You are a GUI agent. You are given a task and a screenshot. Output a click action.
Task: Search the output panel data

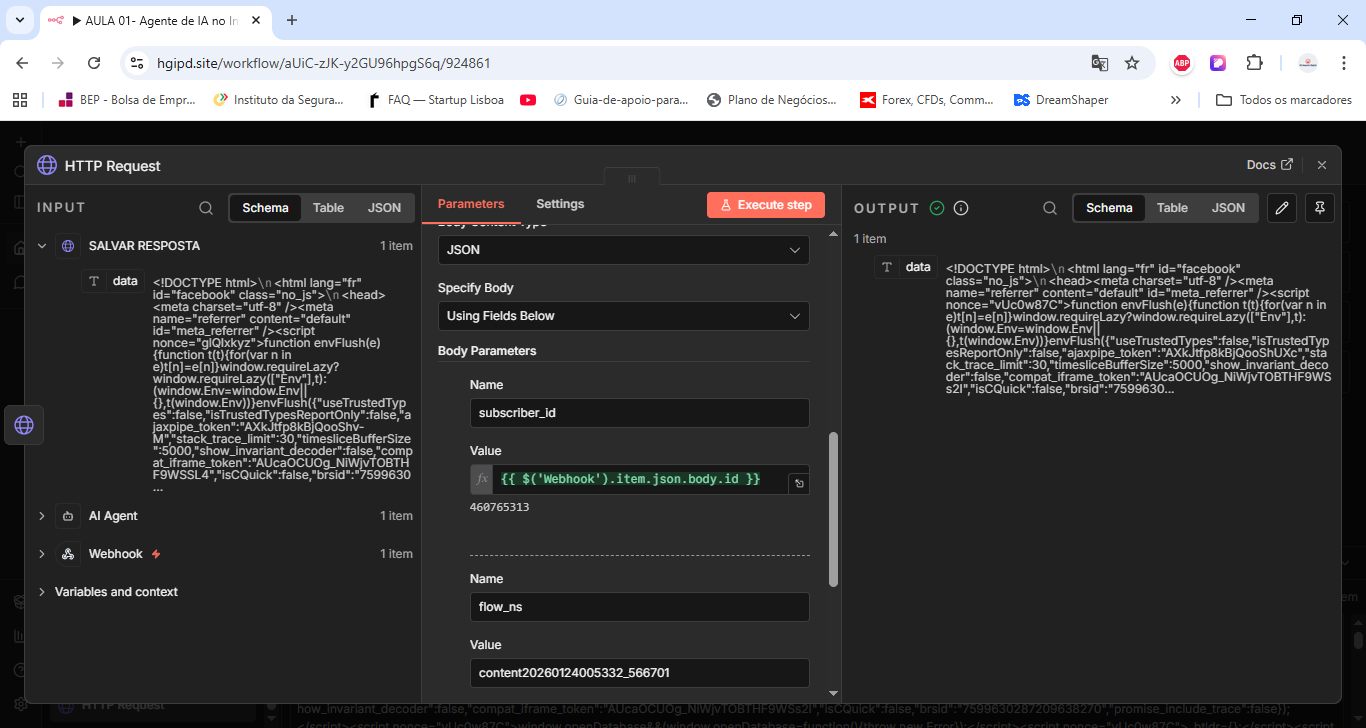click(x=1050, y=208)
